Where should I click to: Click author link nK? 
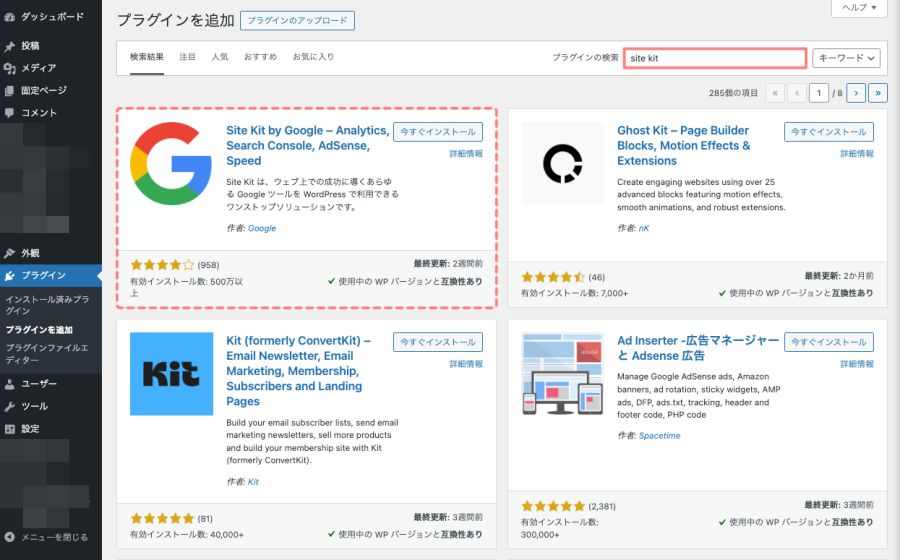[644, 228]
